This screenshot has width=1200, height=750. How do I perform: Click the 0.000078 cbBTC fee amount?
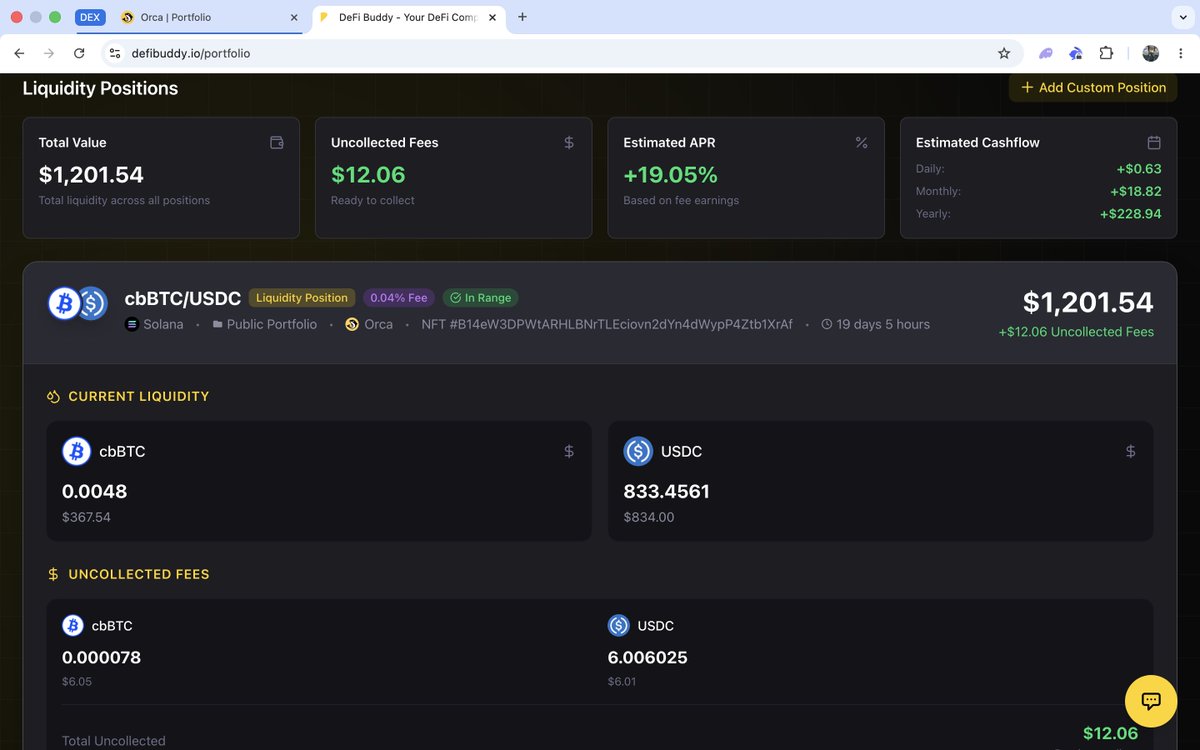coord(101,658)
